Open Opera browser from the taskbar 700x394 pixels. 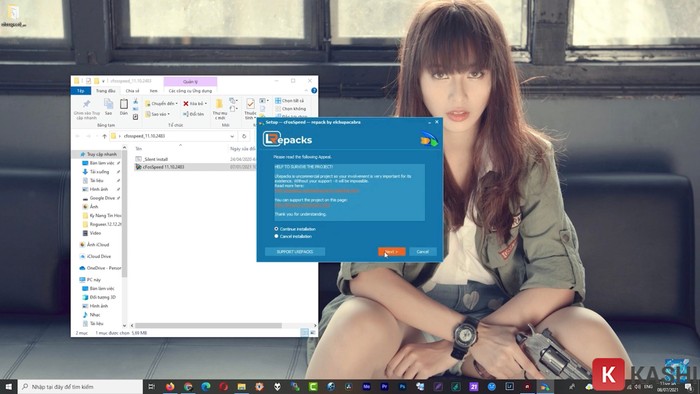coord(224,387)
